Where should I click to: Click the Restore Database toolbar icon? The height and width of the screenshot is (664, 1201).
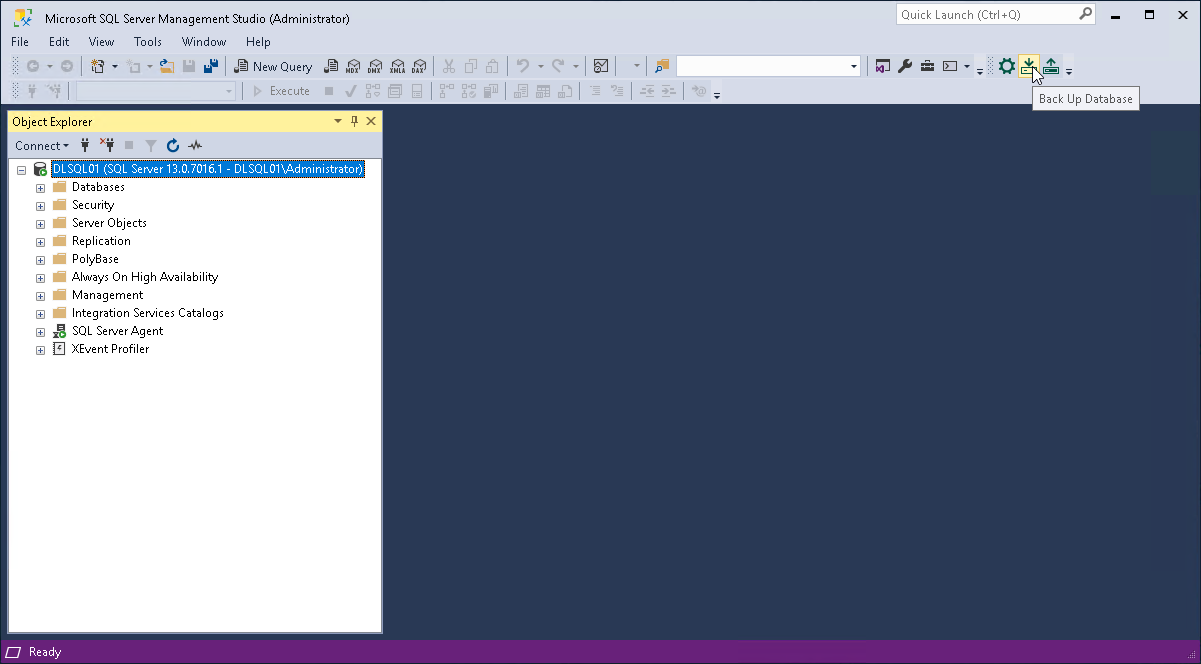tap(1051, 65)
